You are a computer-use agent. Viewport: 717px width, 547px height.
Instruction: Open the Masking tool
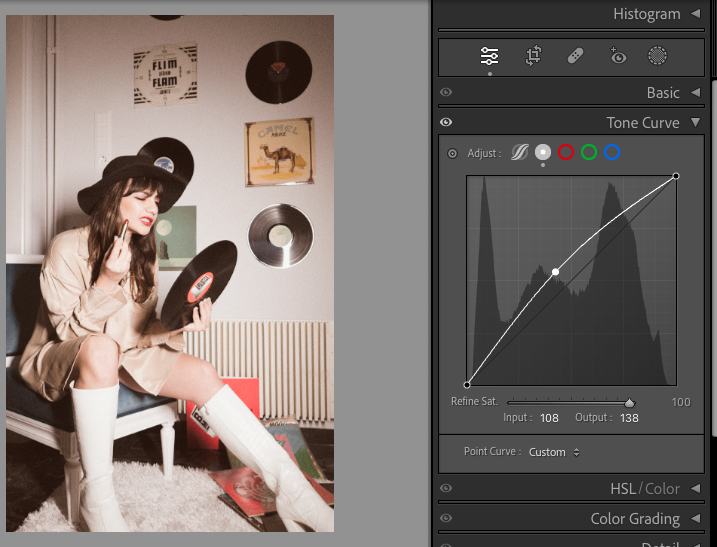click(657, 57)
